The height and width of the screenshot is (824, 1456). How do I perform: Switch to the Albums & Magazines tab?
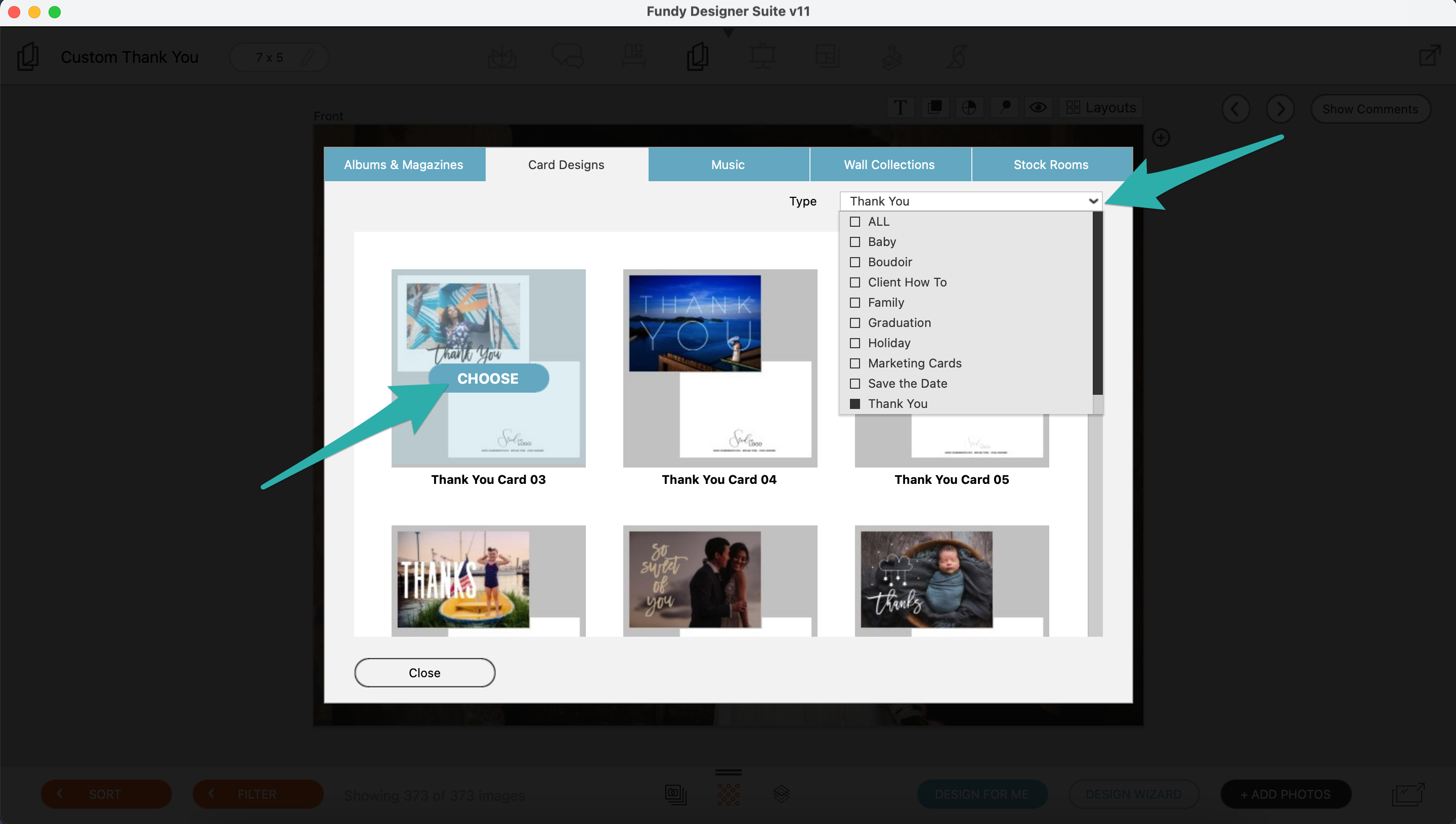(x=404, y=164)
